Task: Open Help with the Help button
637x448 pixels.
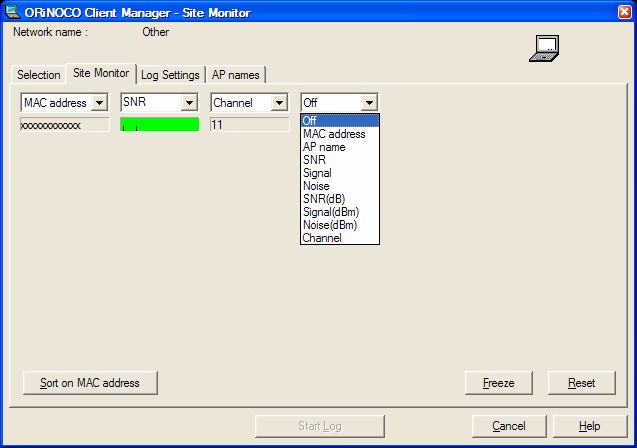Action: pyautogui.click(x=589, y=426)
